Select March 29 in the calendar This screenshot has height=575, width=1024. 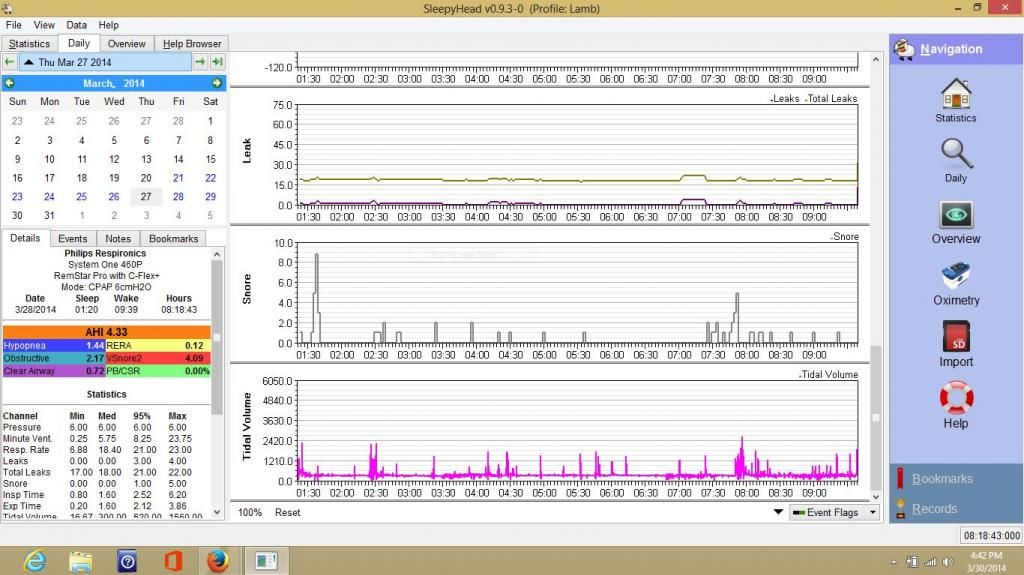(210, 197)
